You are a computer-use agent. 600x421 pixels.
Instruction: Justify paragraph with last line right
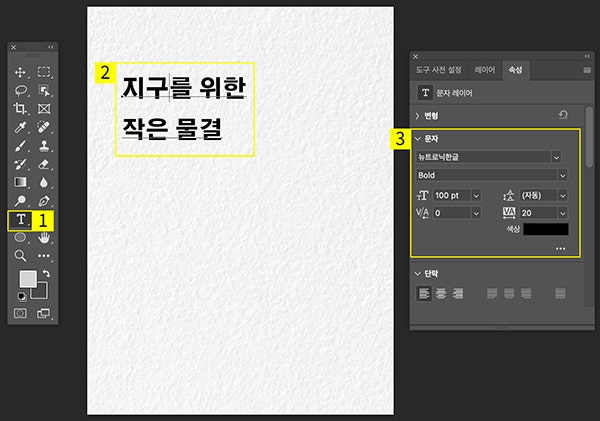tap(526, 294)
